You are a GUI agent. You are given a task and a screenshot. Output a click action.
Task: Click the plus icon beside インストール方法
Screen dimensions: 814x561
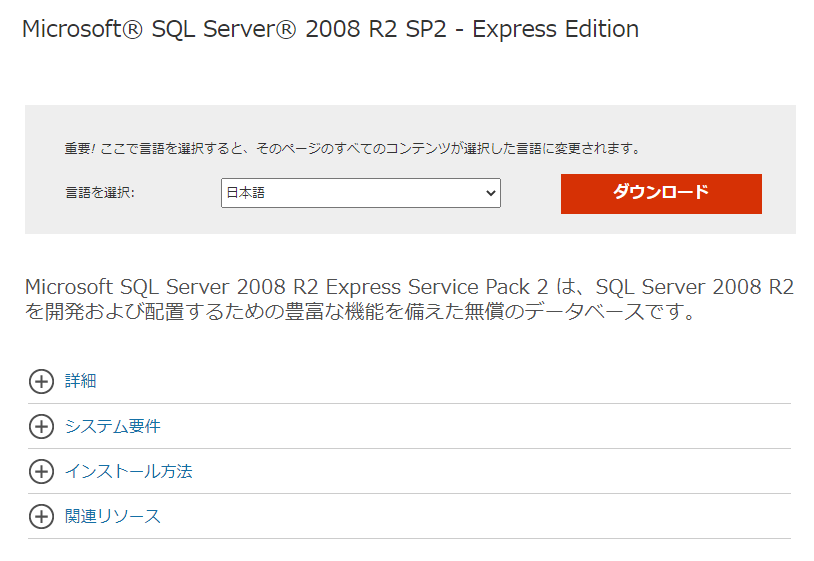(41, 471)
